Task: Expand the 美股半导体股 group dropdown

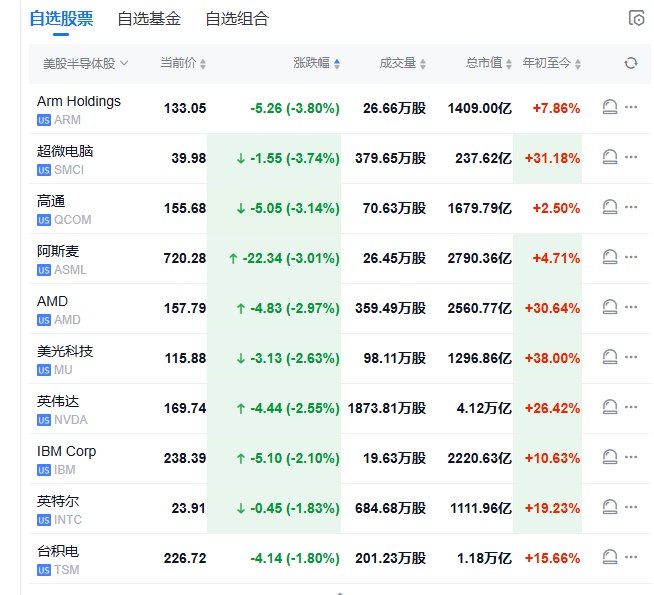Action: tap(86, 63)
